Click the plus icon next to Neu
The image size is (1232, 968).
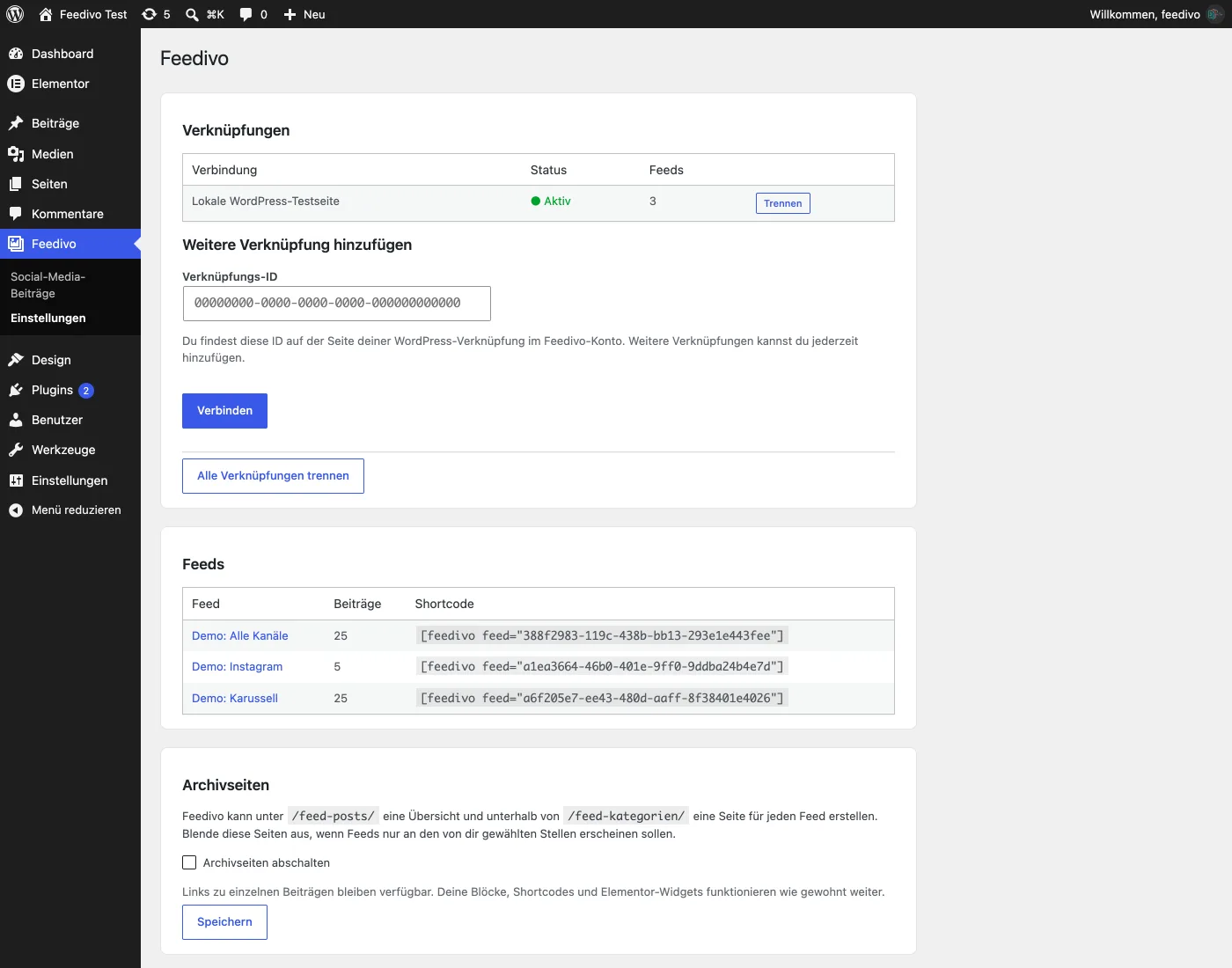pyautogui.click(x=290, y=14)
